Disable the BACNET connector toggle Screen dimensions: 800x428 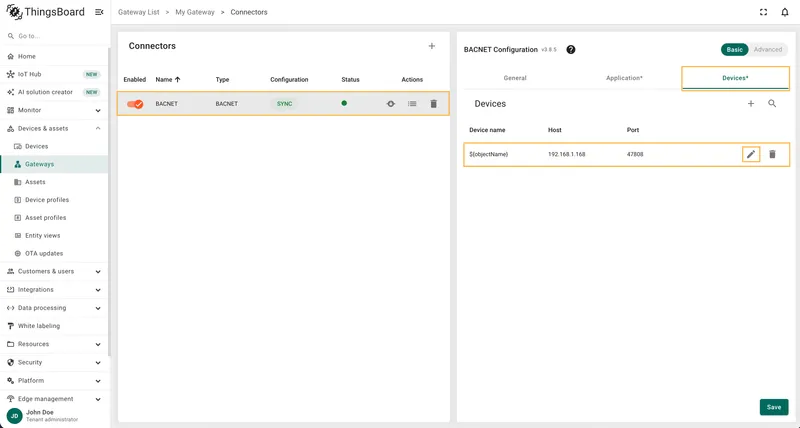pos(135,104)
